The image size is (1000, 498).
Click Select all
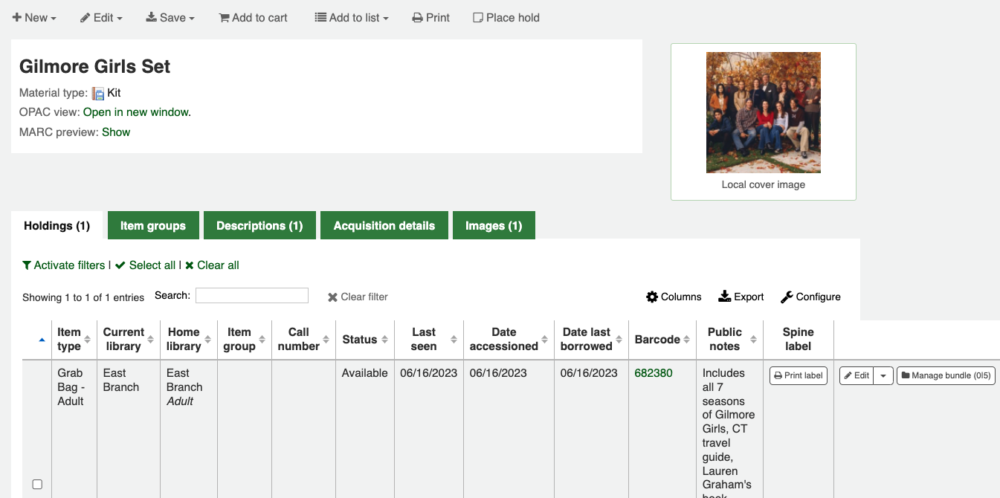pyautogui.click(x=145, y=265)
